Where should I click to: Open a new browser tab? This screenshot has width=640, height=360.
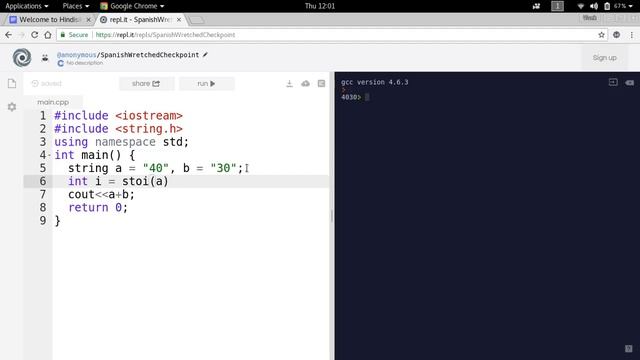click(197, 20)
